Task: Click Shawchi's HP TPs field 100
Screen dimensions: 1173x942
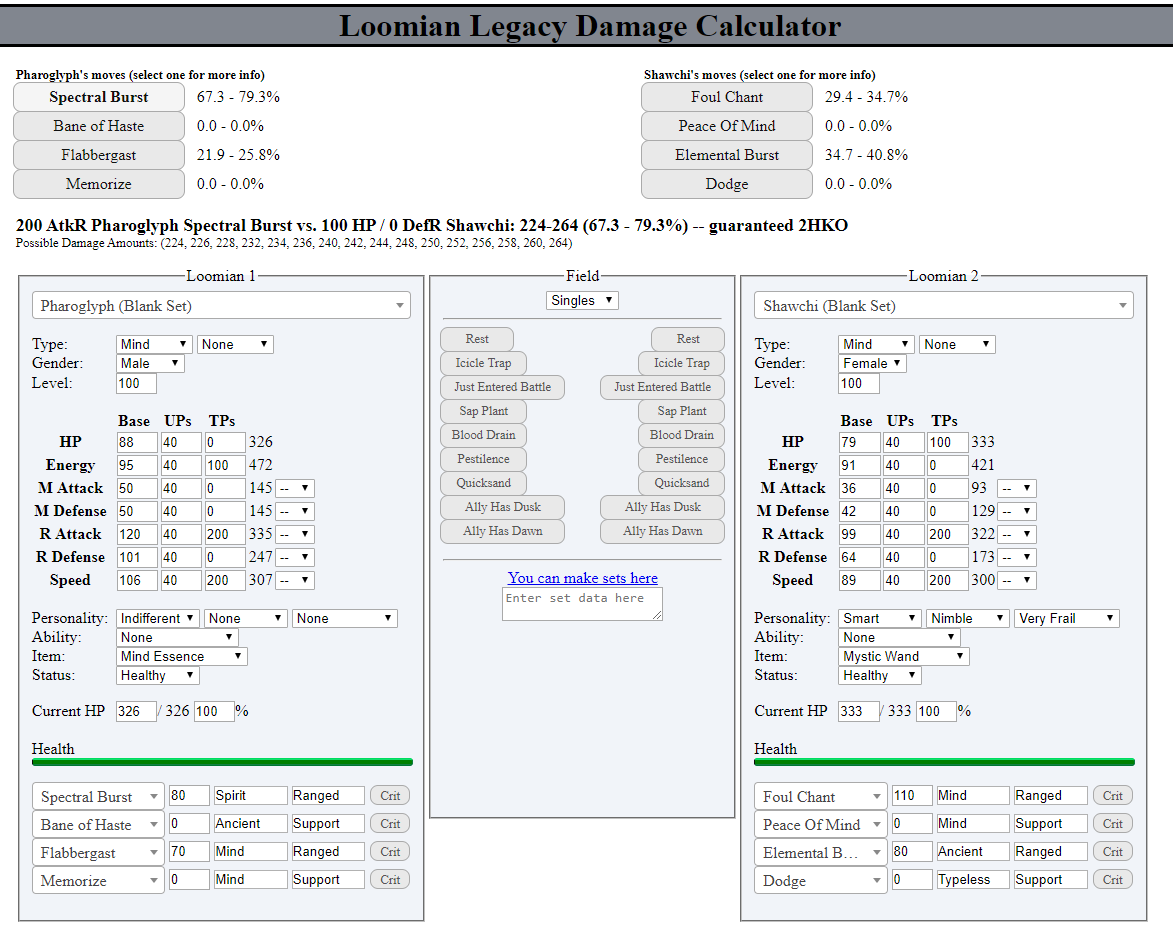Action: pos(948,442)
